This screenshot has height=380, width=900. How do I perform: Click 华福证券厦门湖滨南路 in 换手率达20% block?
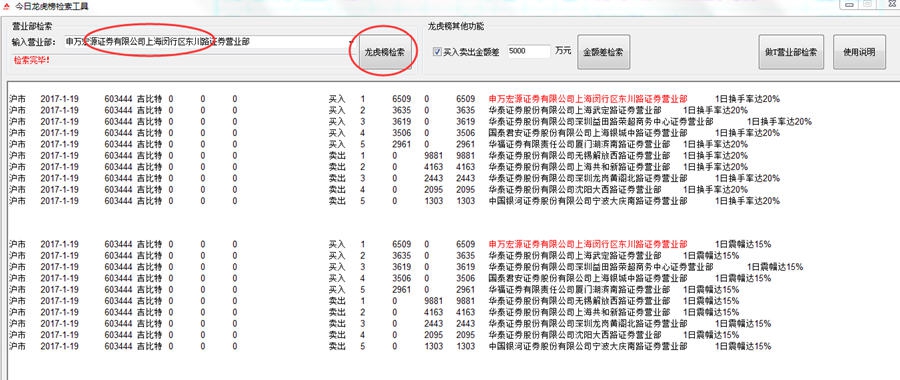pos(579,144)
